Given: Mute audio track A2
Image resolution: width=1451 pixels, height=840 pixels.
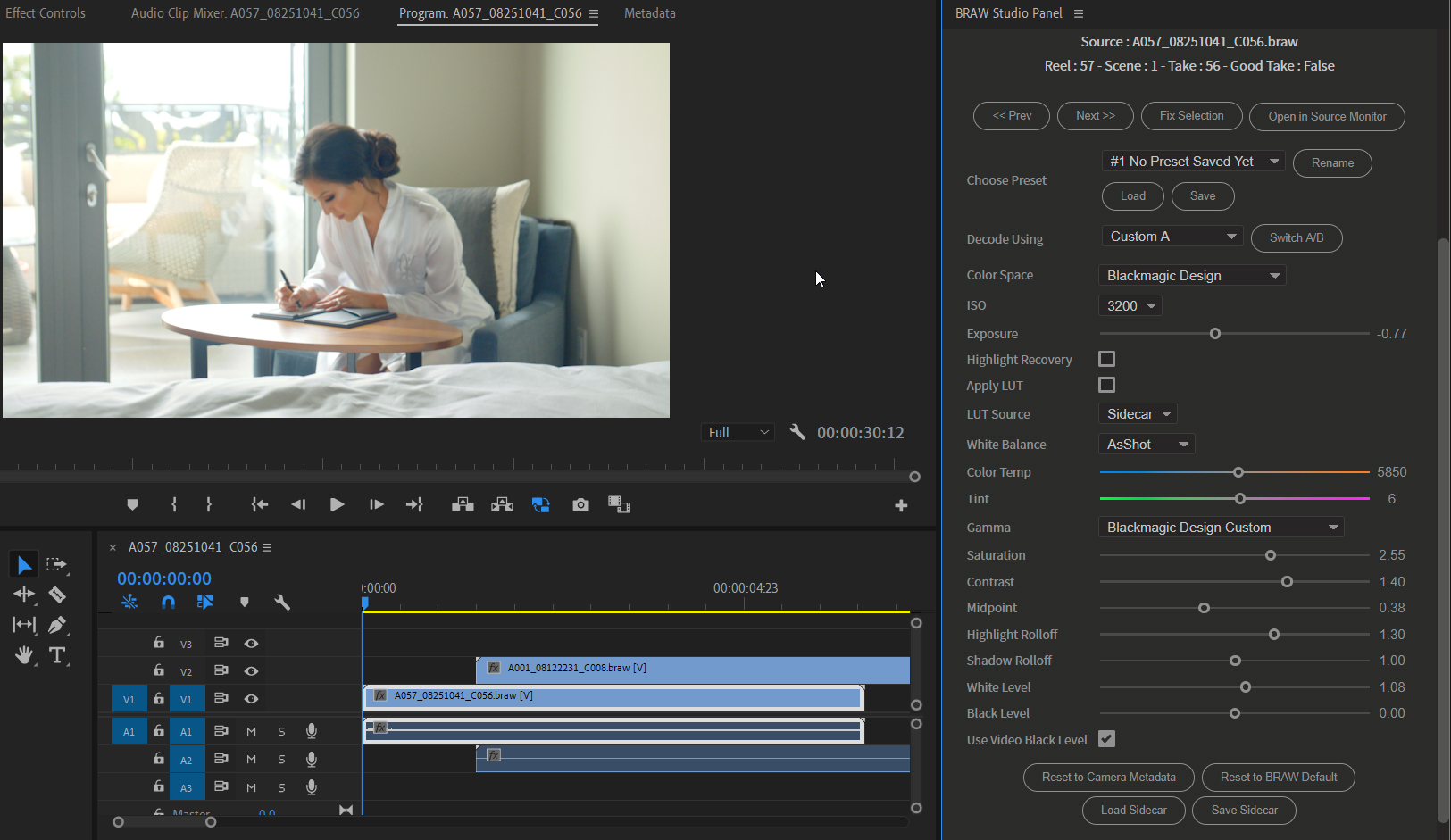Looking at the screenshot, I should click(x=251, y=759).
